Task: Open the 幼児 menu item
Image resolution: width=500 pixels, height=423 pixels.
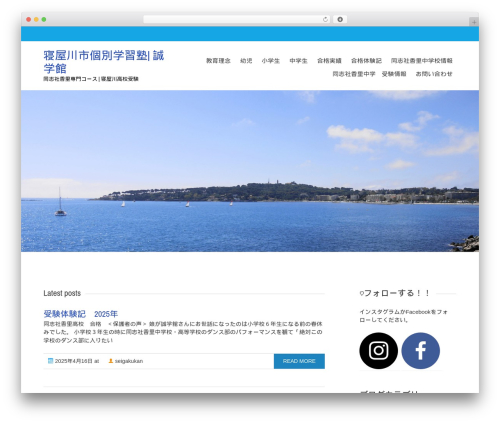Action: [x=246, y=61]
